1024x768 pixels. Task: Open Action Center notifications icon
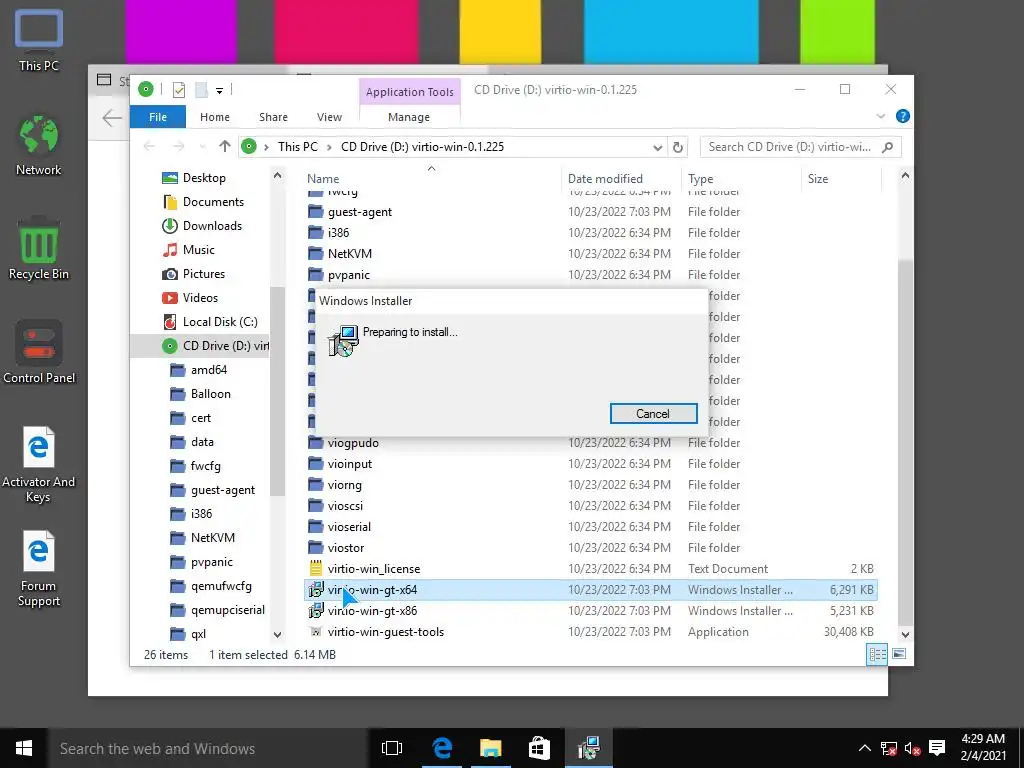coord(937,748)
